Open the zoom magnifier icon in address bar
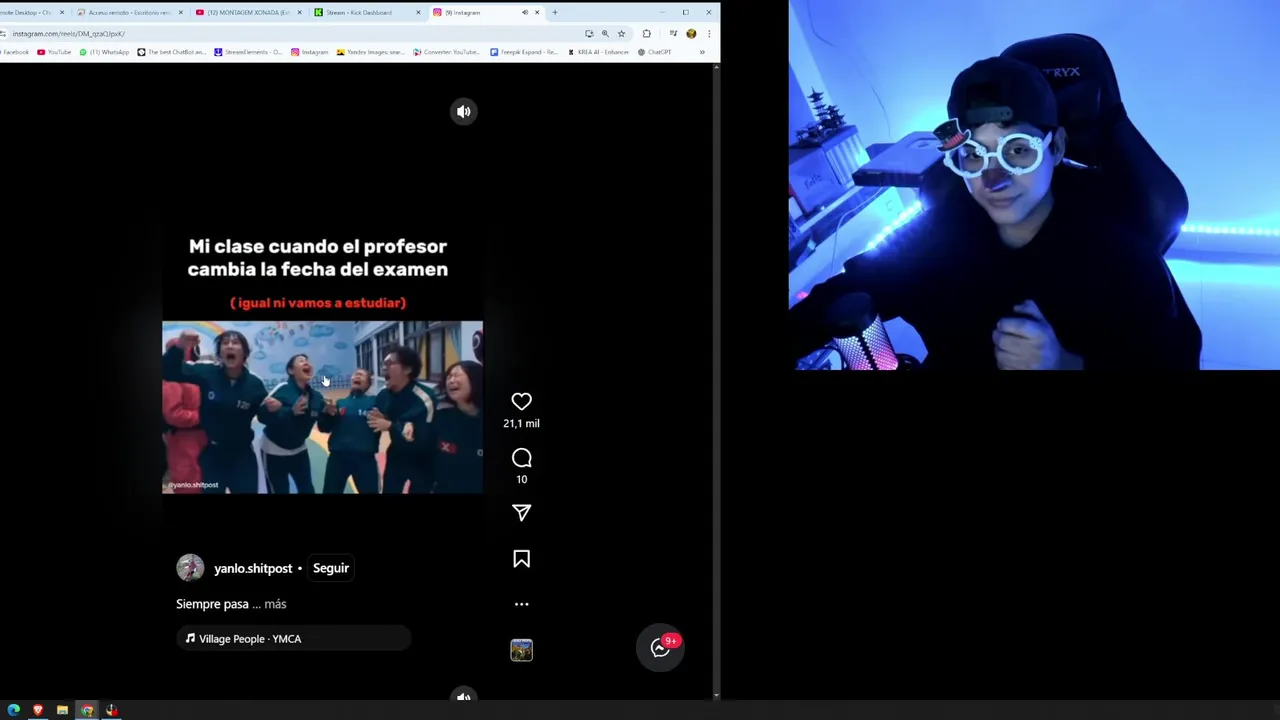This screenshot has width=1280, height=720. click(x=605, y=33)
